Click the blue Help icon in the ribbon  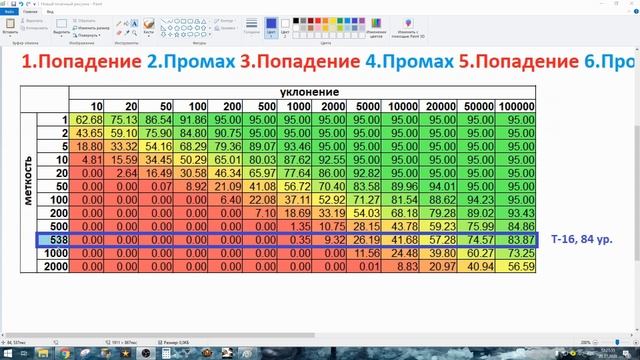tap(636, 12)
